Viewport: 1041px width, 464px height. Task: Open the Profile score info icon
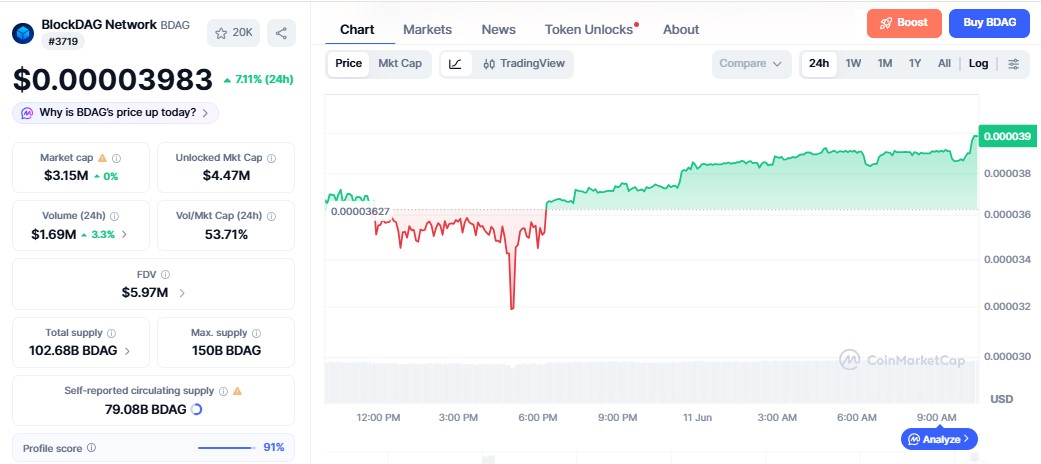[92, 448]
